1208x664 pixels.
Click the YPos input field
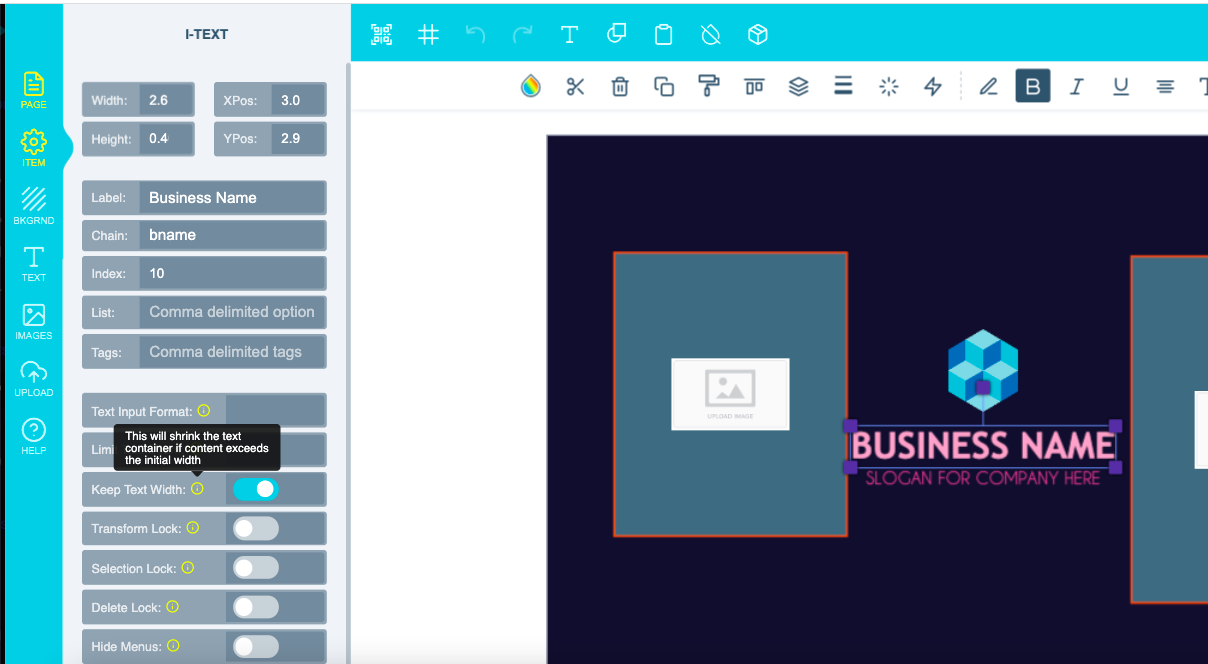(x=299, y=139)
